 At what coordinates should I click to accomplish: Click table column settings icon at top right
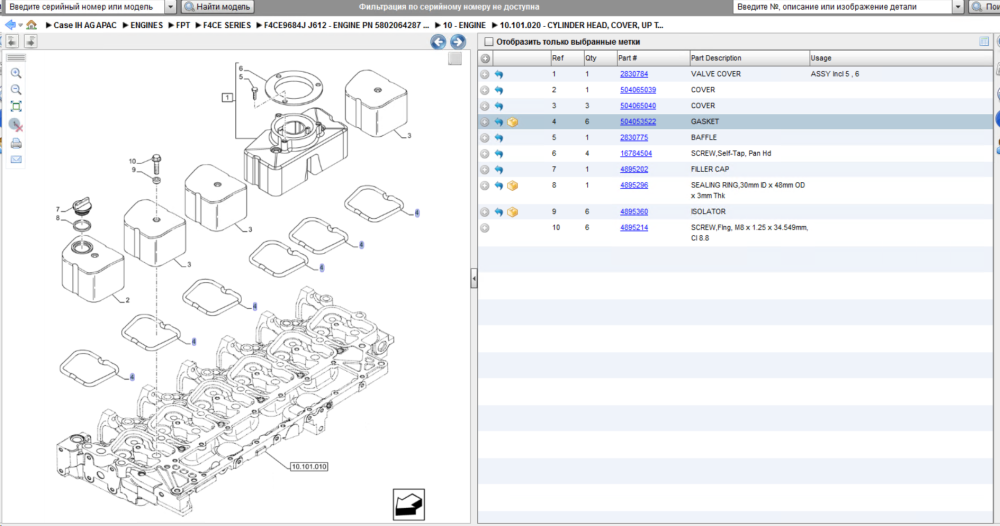[x=984, y=41]
